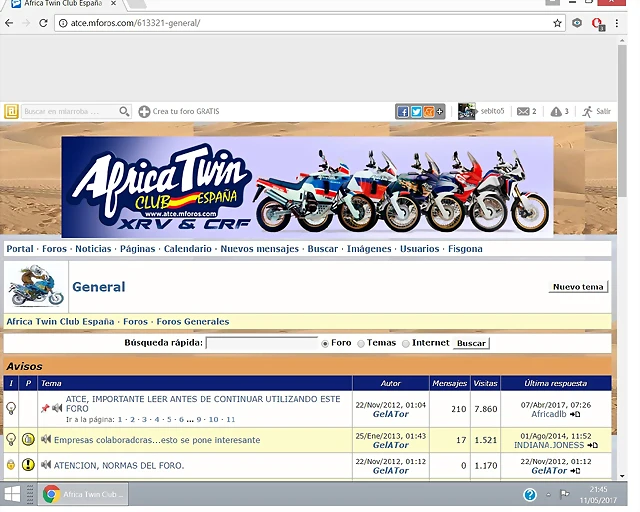The width and height of the screenshot is (640, 512).
Task: Open the ATCE, IMPORTANTE LEER ANTES topic
Action: coord(203,404)
